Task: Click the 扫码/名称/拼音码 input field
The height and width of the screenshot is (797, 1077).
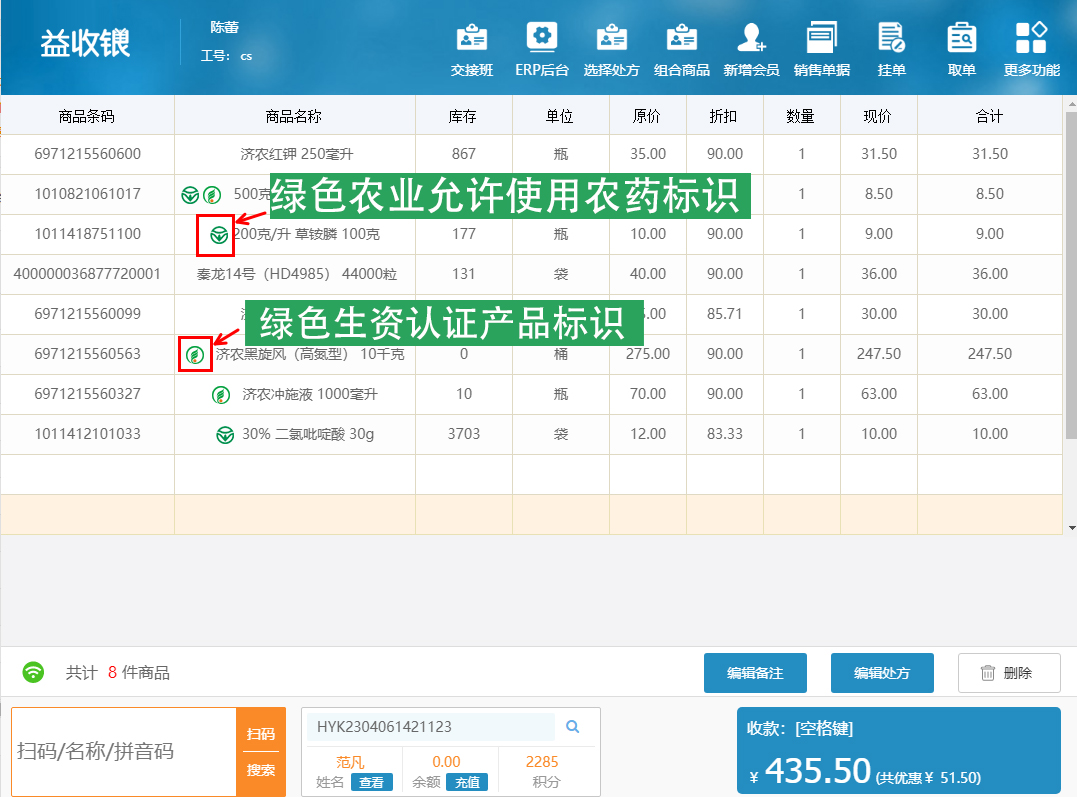Action: tap(123, 751)
